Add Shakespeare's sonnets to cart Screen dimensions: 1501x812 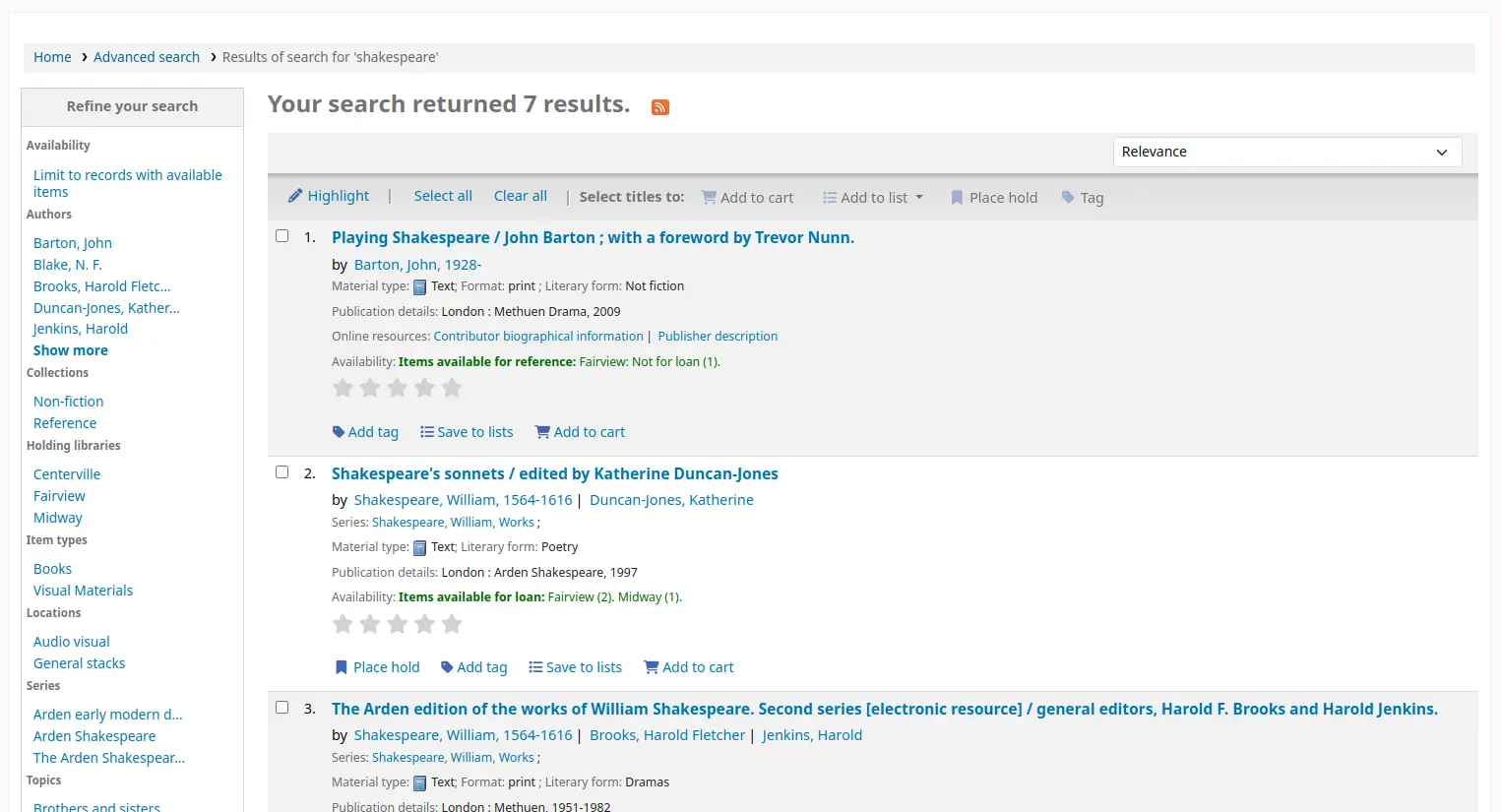689,667
